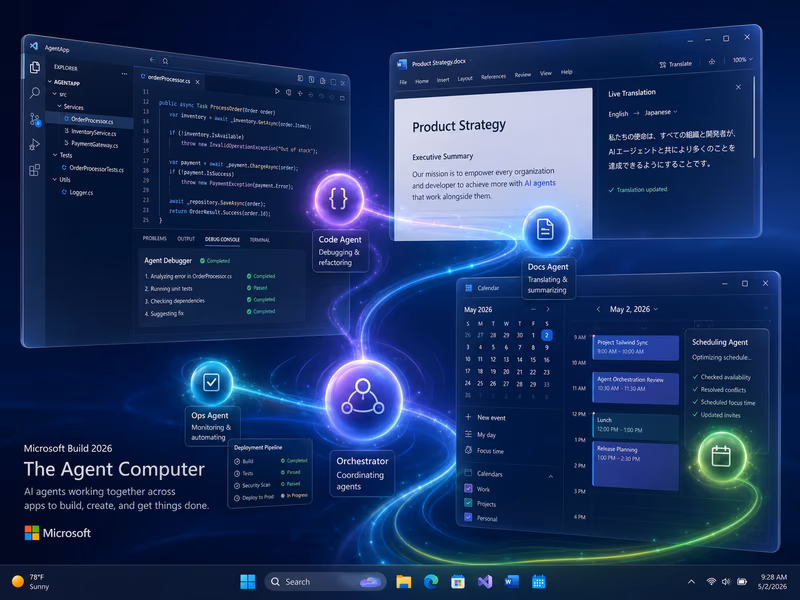
Task: Open the Lunch event in Calendar
Action: click(636, 426)
